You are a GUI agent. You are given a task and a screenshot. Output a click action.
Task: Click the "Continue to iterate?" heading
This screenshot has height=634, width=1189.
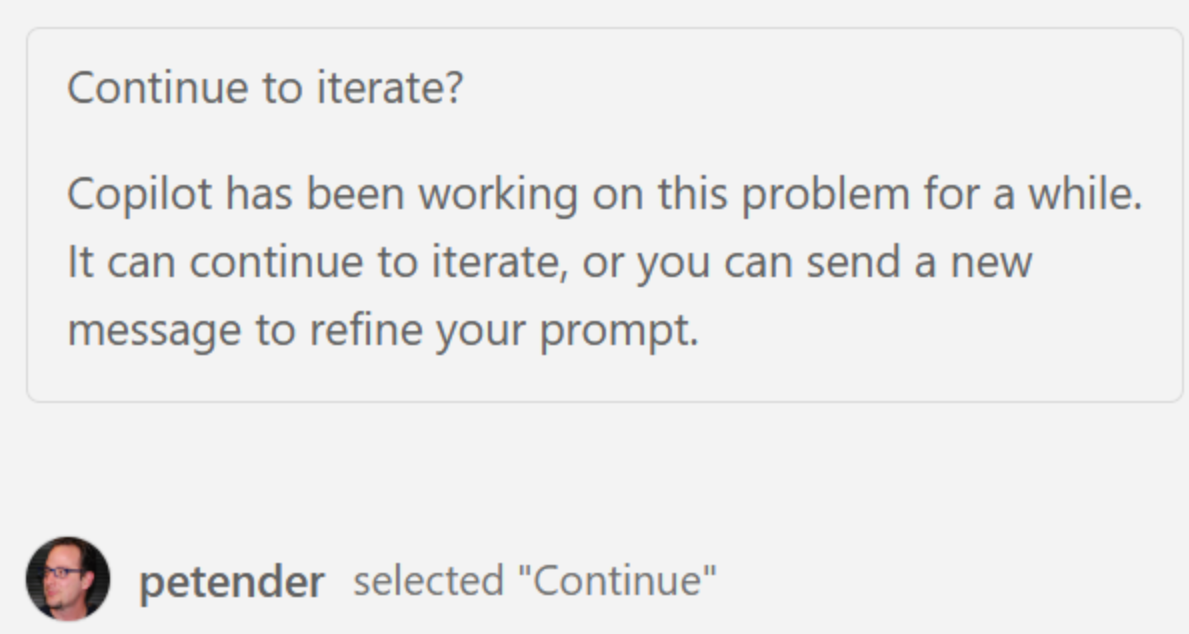pos(265,88)
